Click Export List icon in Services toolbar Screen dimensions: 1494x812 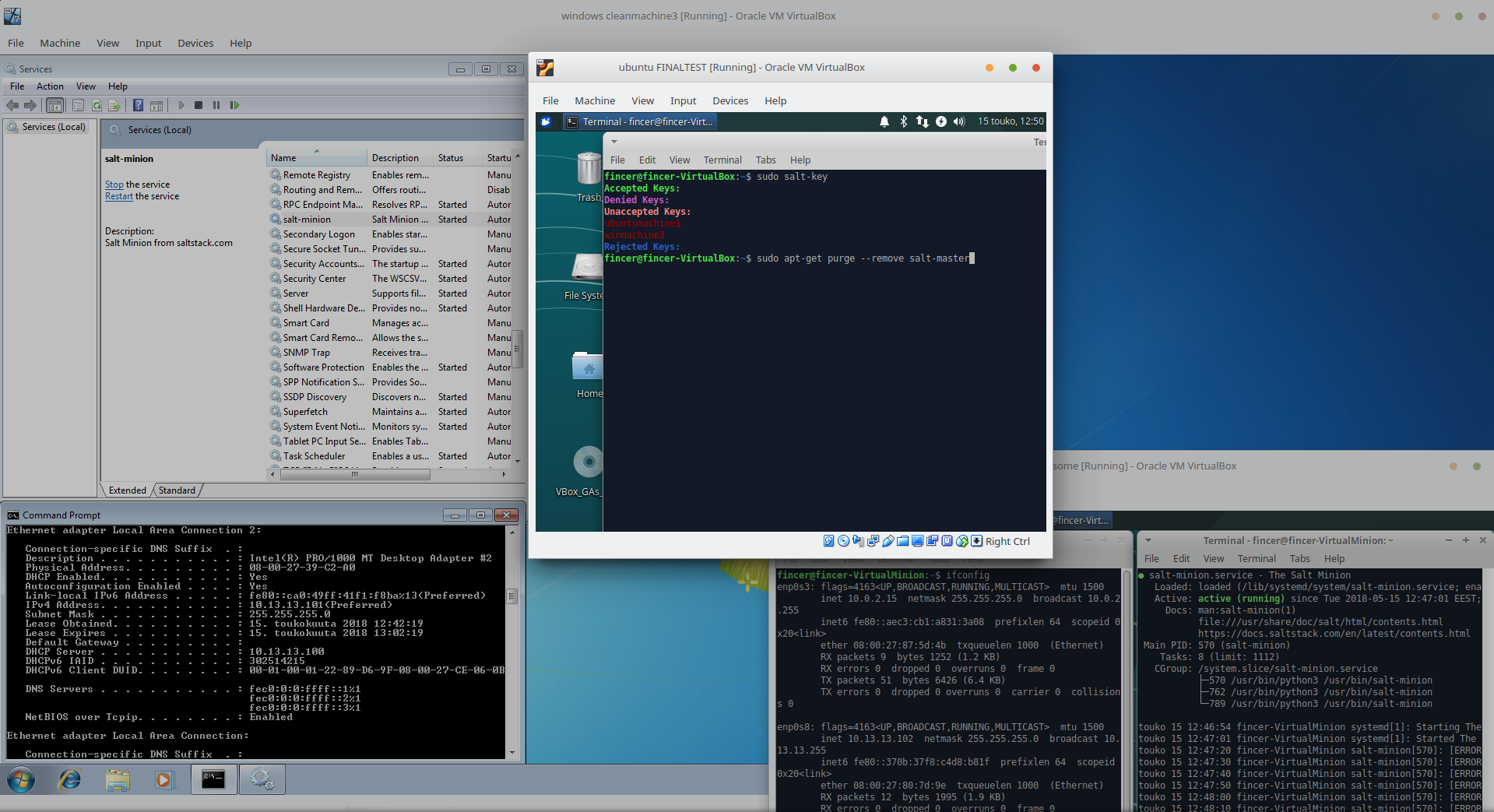click(114, 105)
